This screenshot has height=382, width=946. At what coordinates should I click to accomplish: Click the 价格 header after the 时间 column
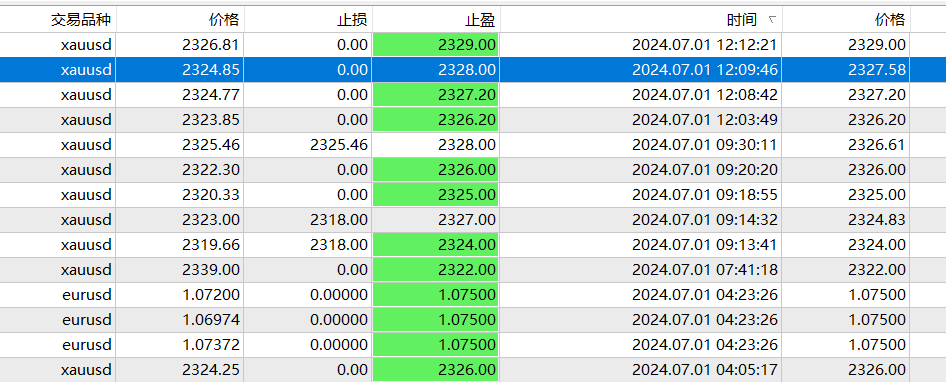pyautogui.click(x=890, y=20)
